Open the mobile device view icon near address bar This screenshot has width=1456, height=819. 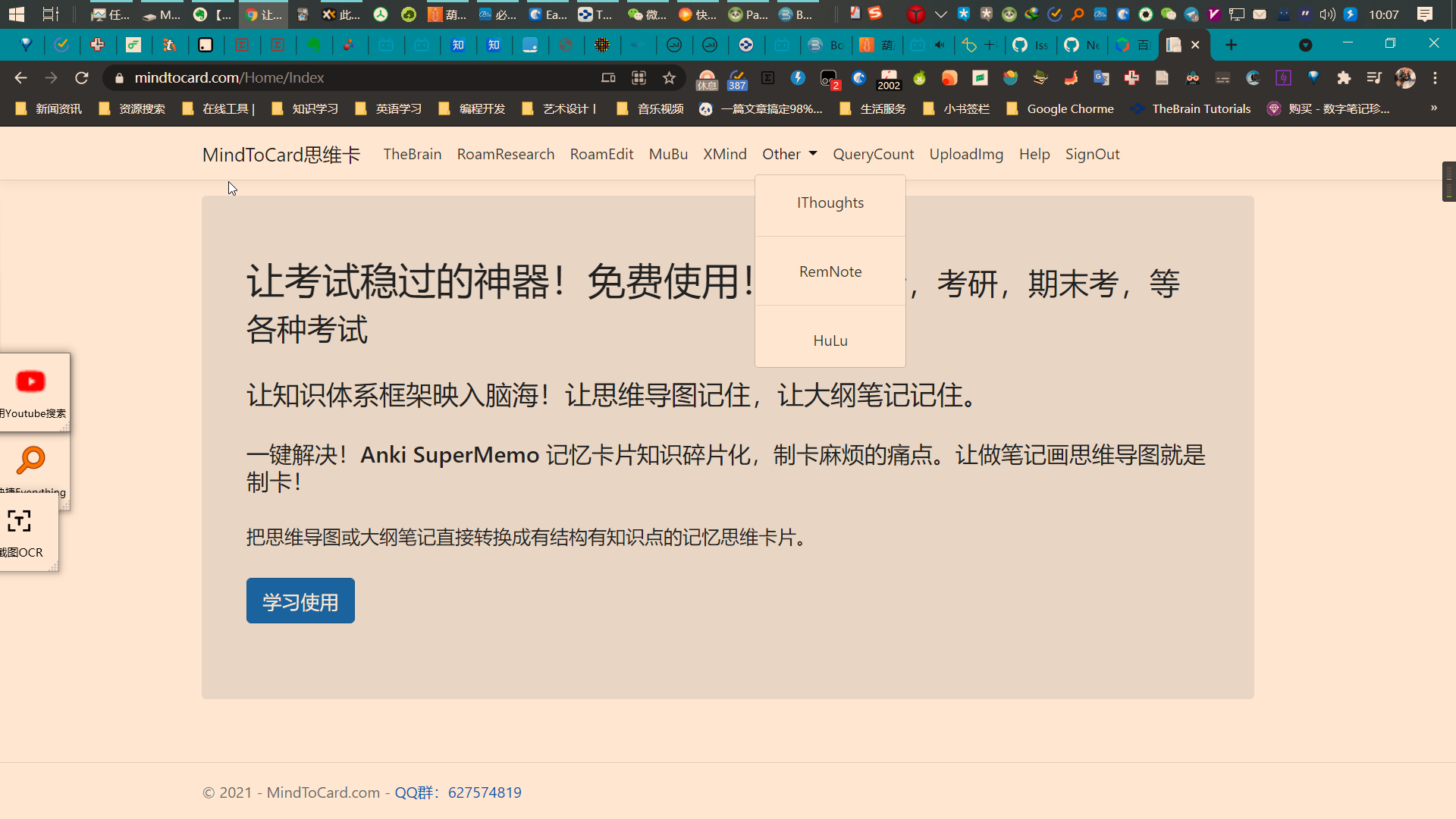[x=608, y=77]
